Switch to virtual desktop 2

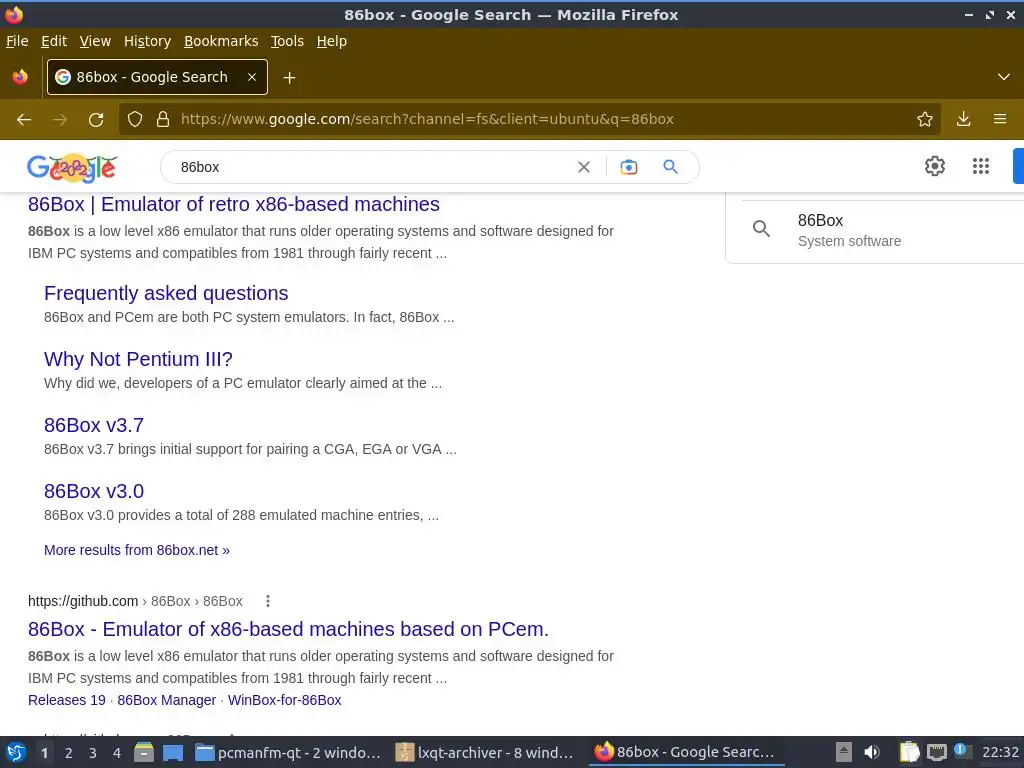[69, 753]
